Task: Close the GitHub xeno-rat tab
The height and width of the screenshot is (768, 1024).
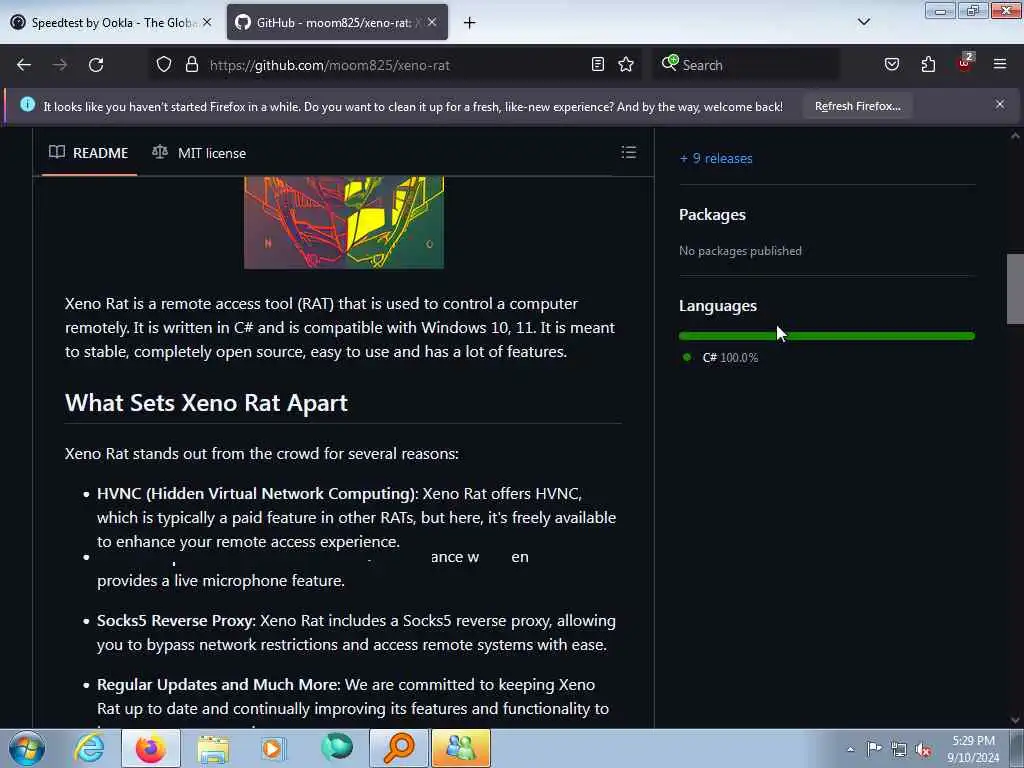Action: coord(432,22)
